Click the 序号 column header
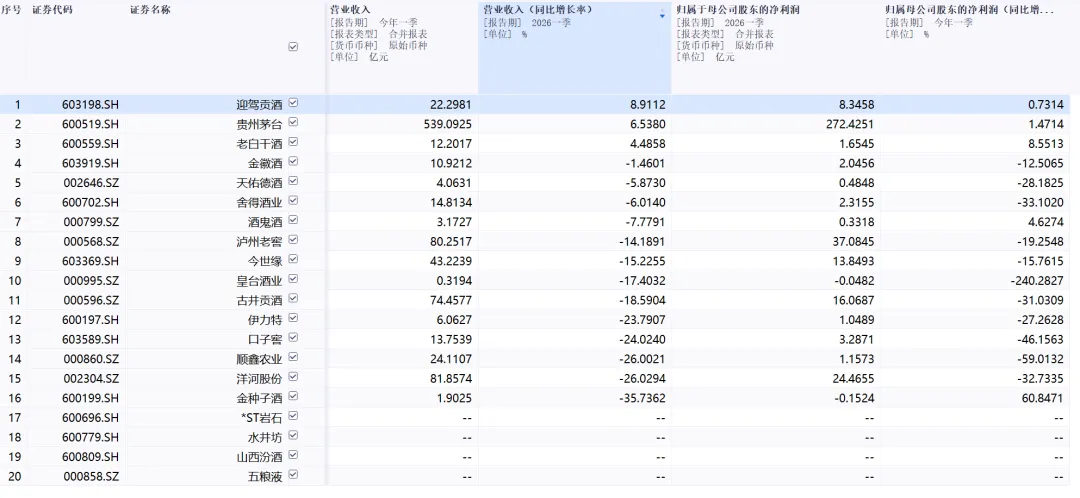Image resolution: width=1080 pixels, height=498 pixels. [x=12, y=10]
